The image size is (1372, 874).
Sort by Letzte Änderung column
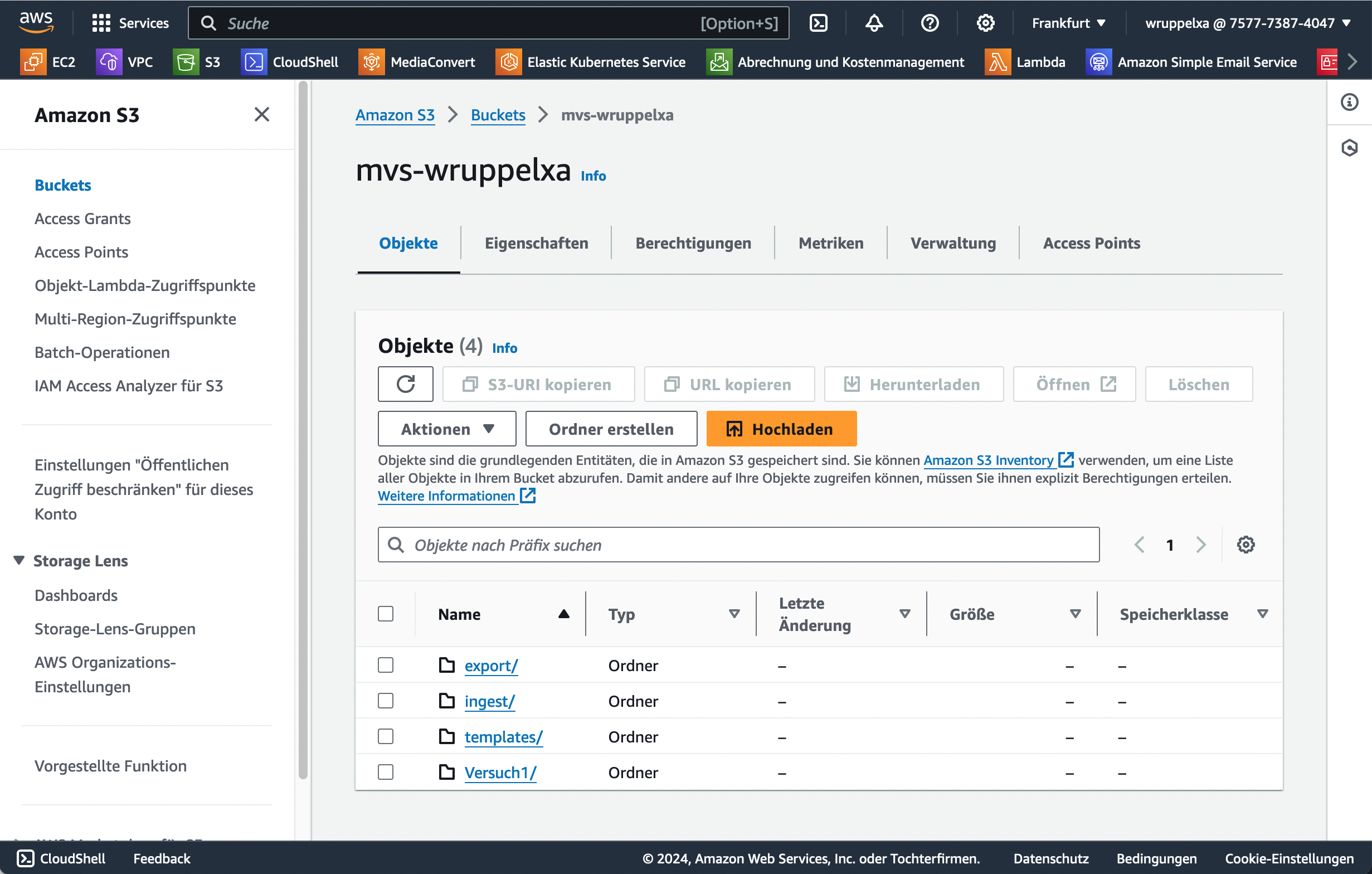pyautogui.click(x=904, y=614)
